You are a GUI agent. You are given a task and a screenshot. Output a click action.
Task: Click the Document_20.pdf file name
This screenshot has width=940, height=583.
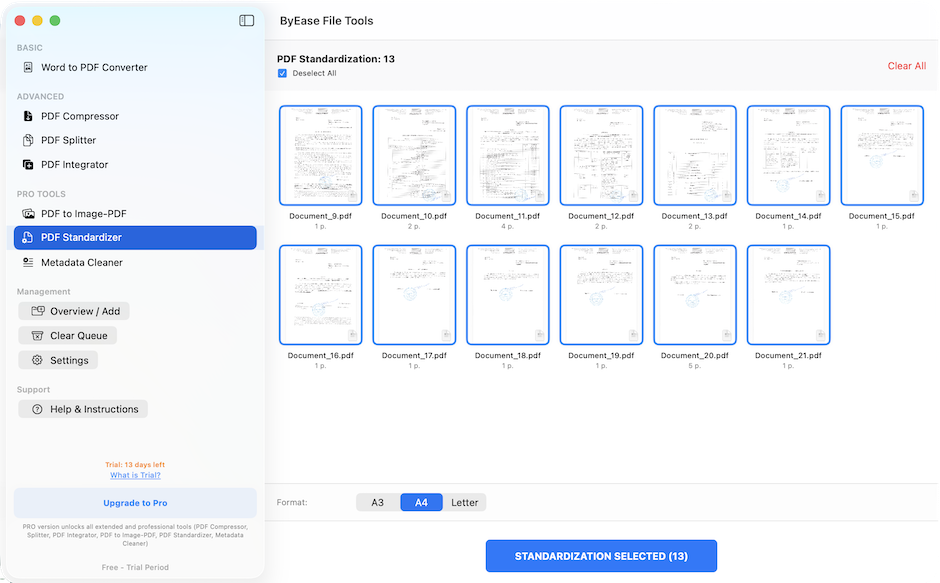695,355
